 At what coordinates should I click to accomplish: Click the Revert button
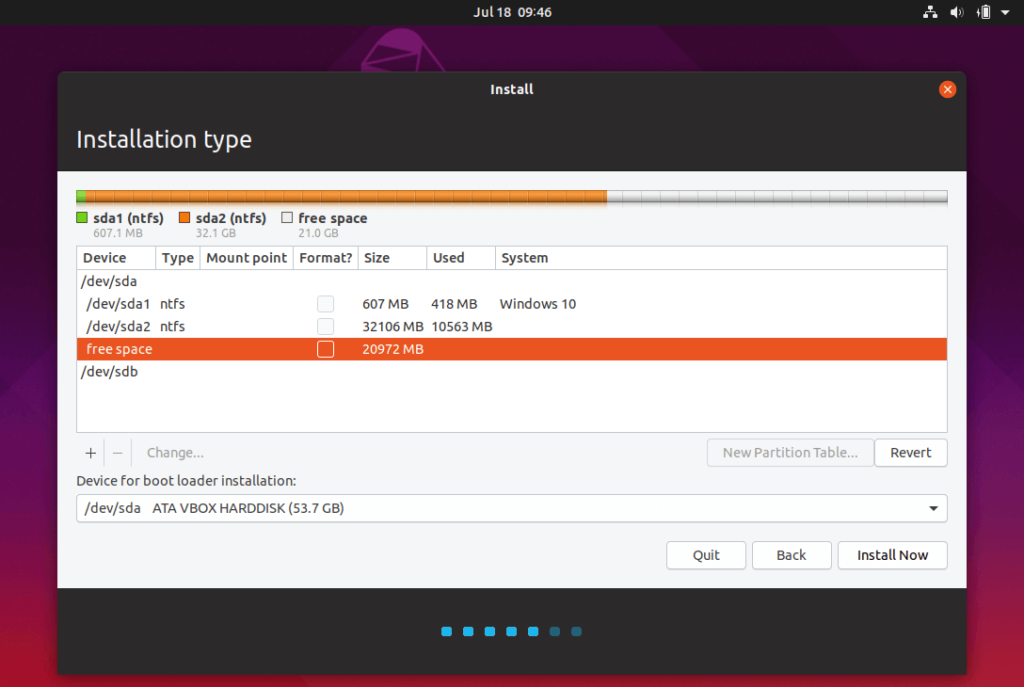pos(910,452)
